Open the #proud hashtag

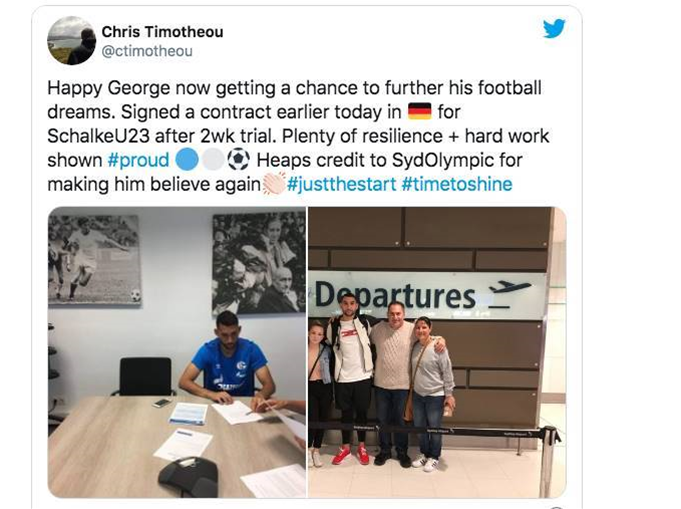(x=138, y=160)
